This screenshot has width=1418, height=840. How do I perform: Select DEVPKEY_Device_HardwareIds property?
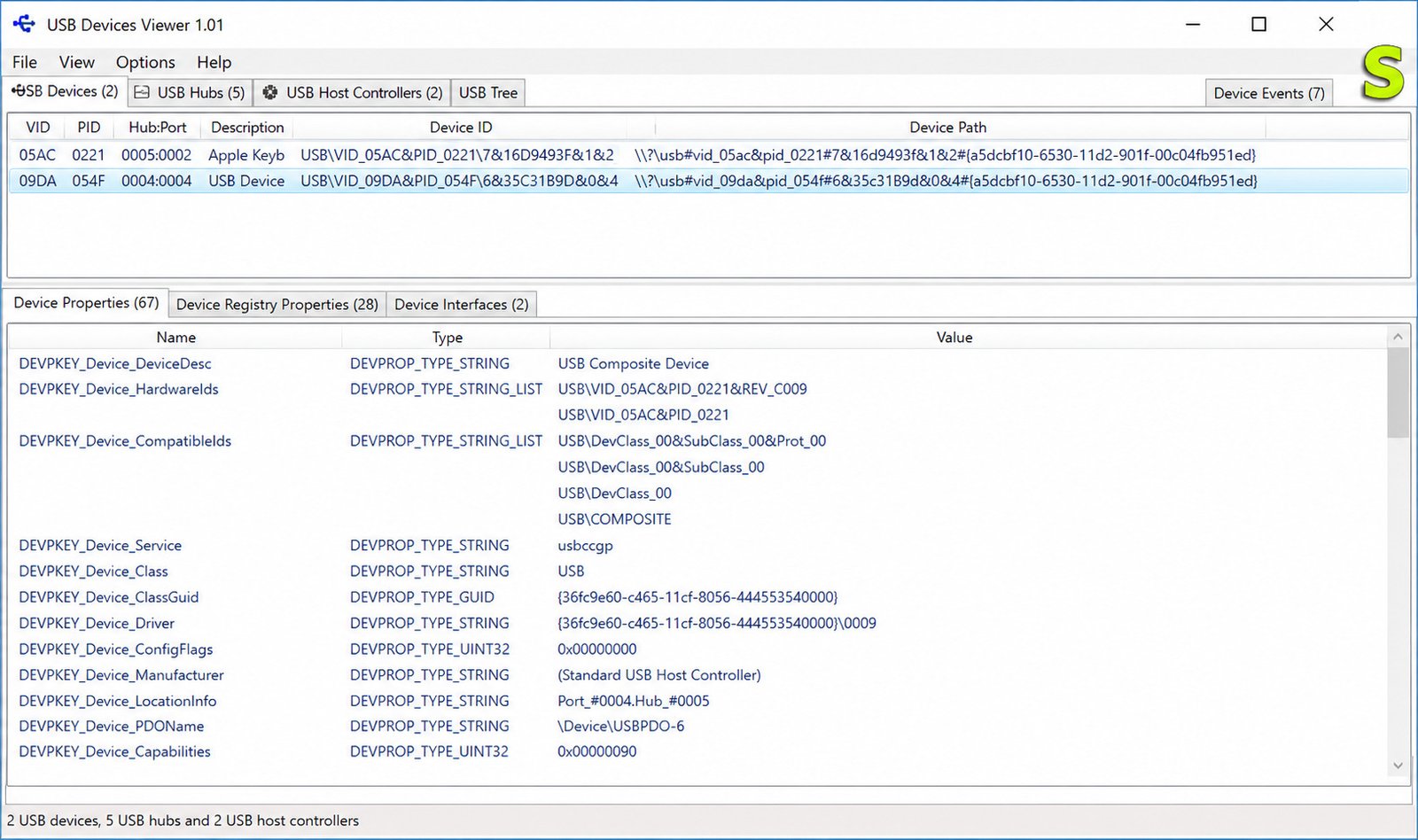[119, 389]
